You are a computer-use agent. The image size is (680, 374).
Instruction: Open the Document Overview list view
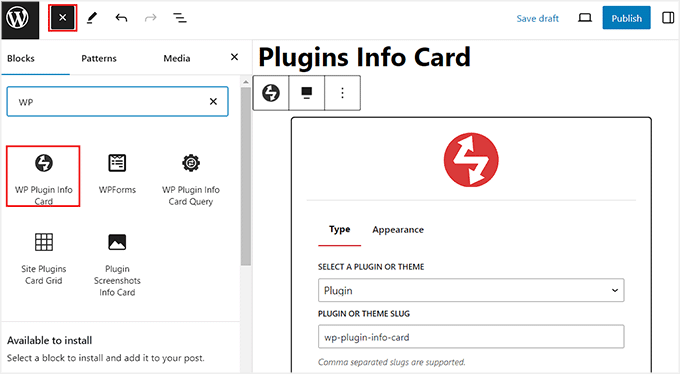click(x=180, y=18)
